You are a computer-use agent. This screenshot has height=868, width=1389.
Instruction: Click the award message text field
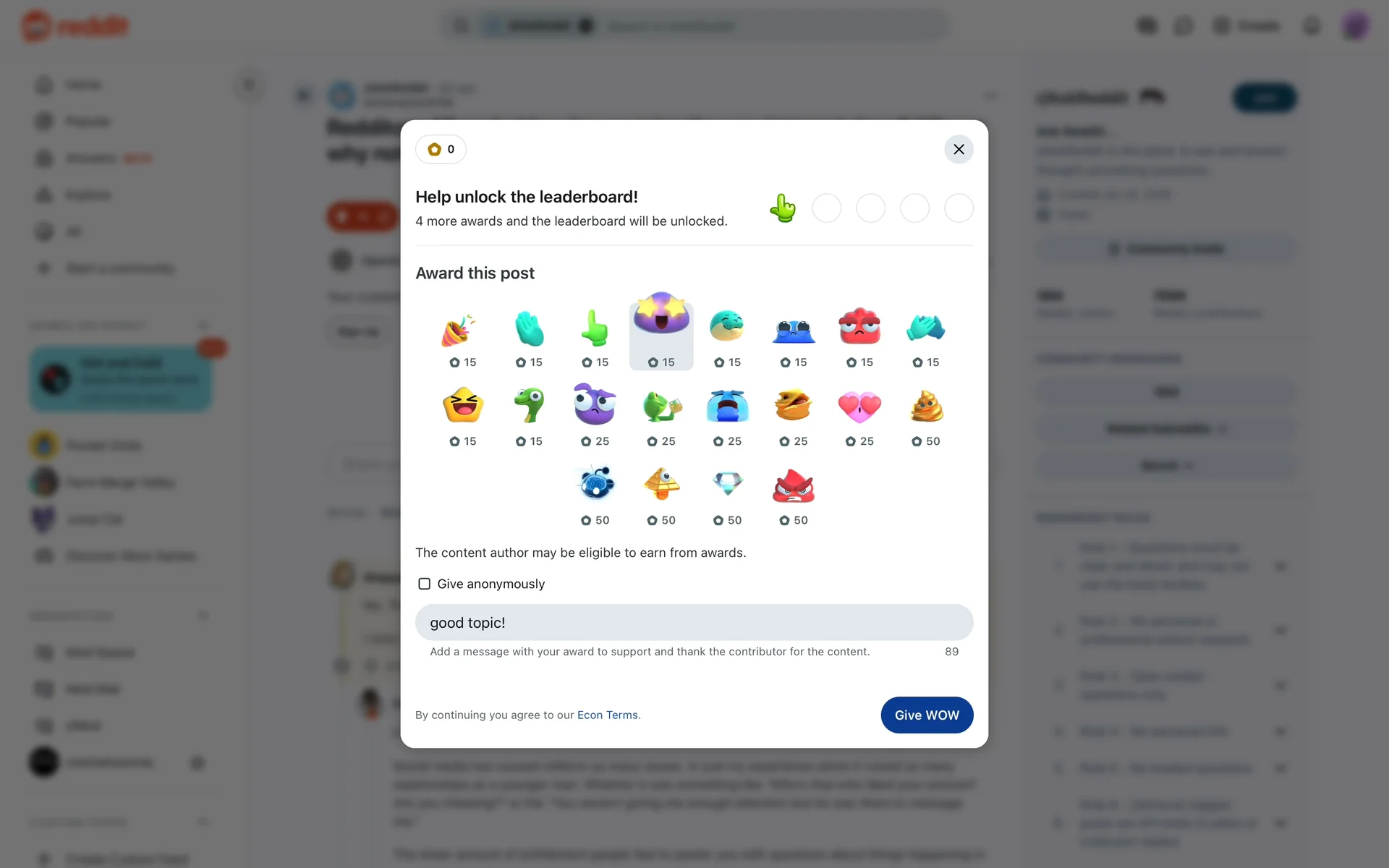(694, 622)
